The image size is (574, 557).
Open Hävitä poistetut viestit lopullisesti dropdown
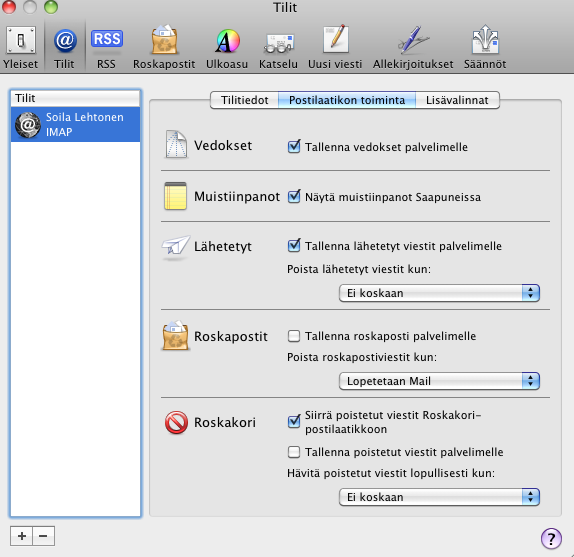[x=439, y=497]
